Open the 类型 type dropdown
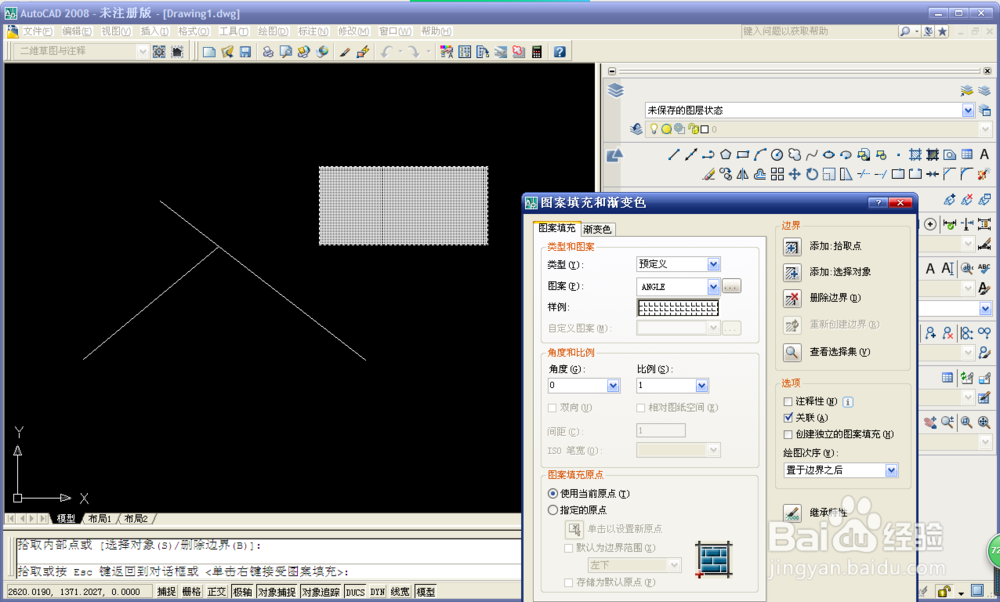The image size is (1000, 602). [714, 264]
